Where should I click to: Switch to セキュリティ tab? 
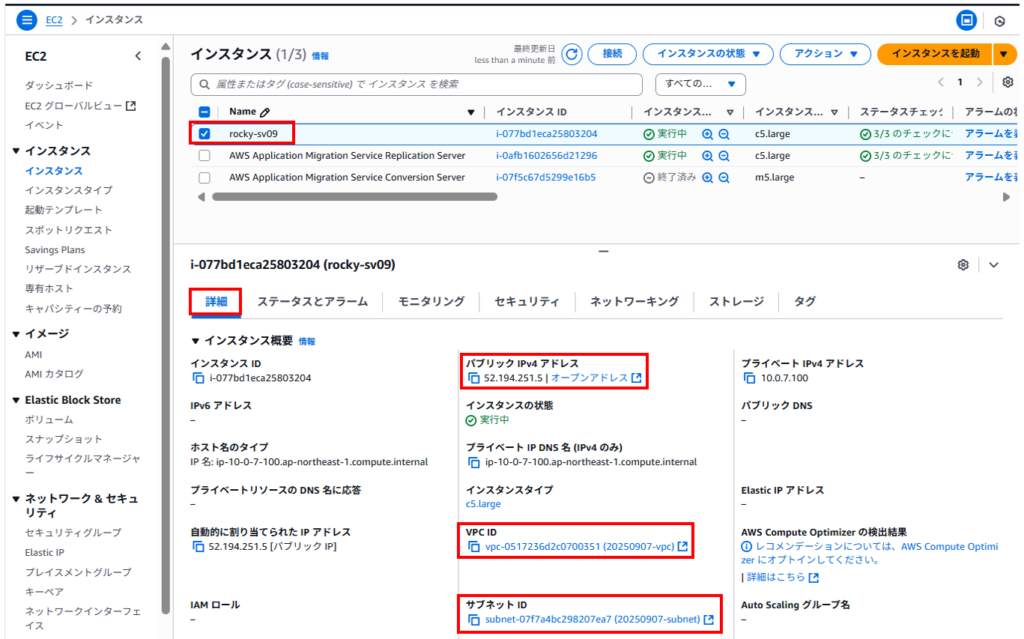pyautogui.click(x=527, y=302)
